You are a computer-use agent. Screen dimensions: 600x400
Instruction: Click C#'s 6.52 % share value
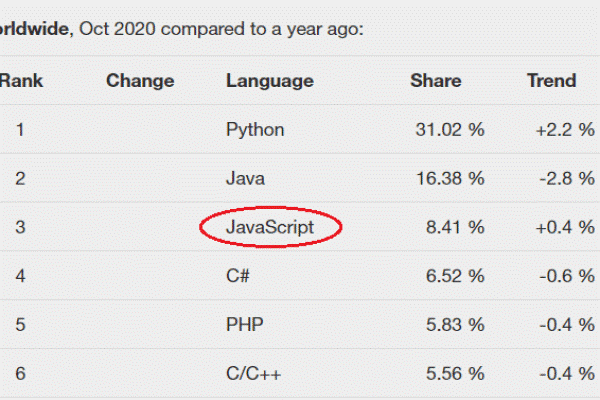coord(455,276)
